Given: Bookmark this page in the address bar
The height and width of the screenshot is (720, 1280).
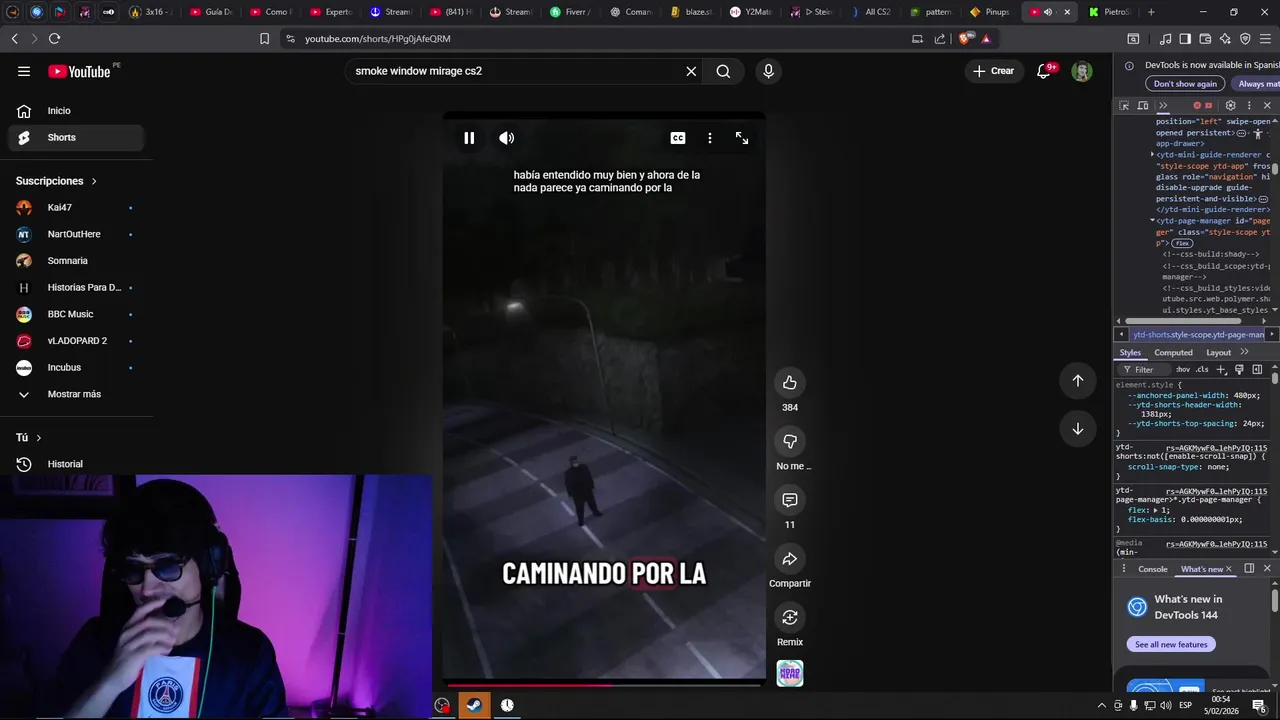Looking at the screenshot, I should click(x=264, y=38).
